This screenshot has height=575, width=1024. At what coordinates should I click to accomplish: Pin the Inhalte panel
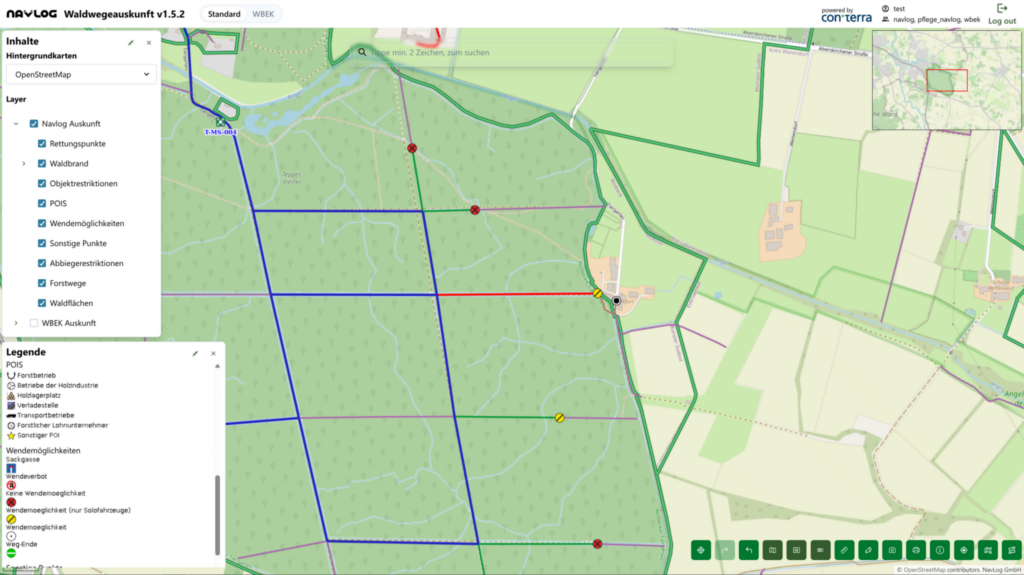pyautogui.click(x=131, y=42)
